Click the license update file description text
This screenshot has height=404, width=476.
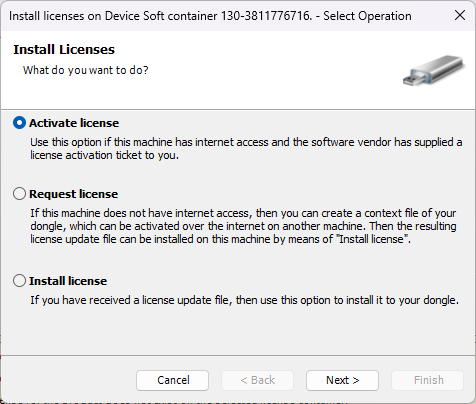[245, 300]
